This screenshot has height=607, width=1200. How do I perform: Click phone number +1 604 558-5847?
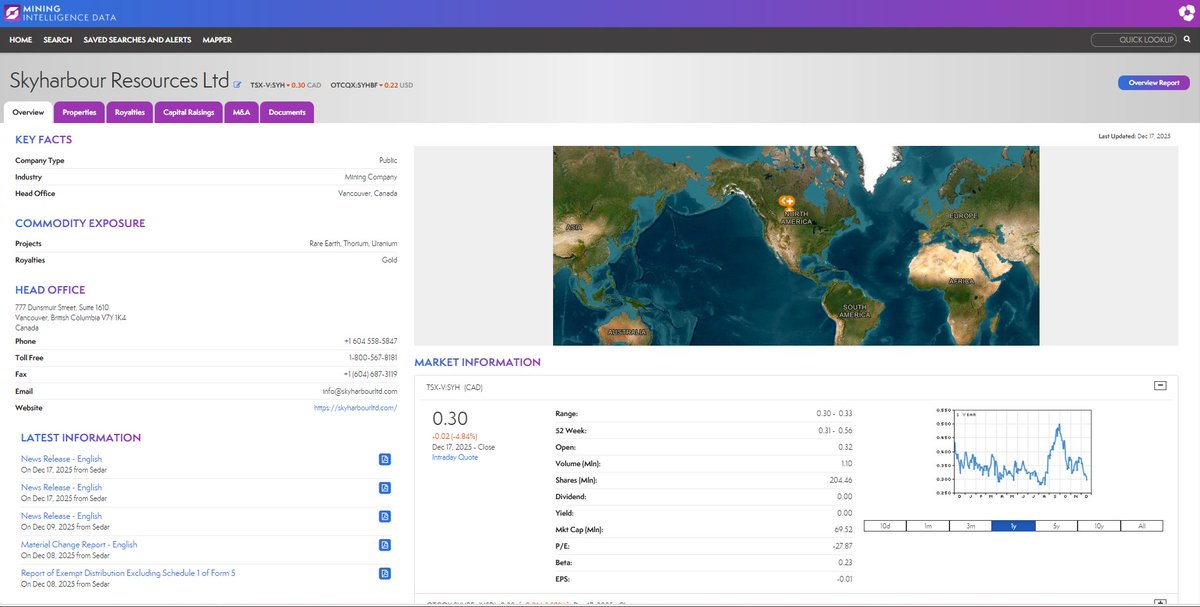[370, 341]
